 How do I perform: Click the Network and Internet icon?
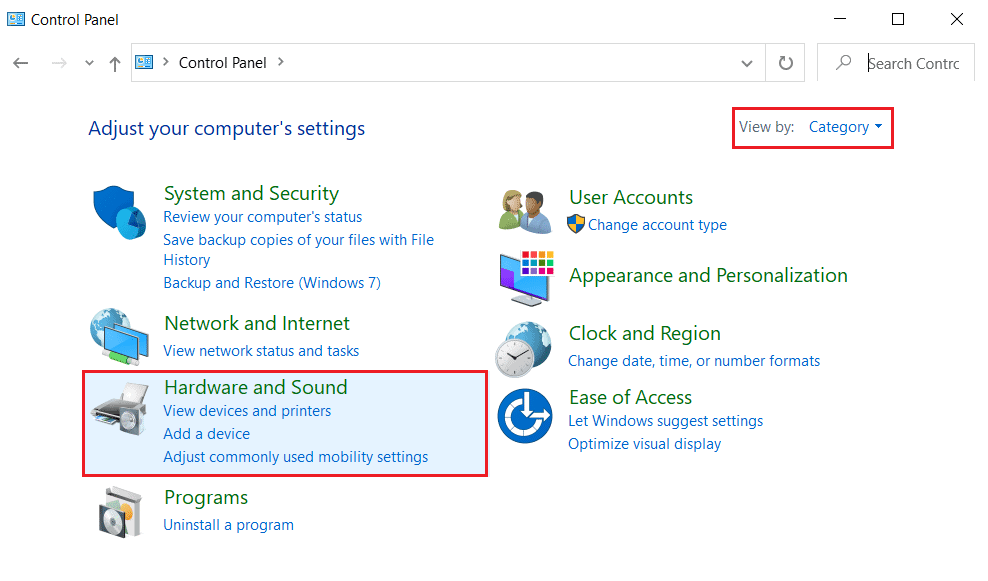119,336
